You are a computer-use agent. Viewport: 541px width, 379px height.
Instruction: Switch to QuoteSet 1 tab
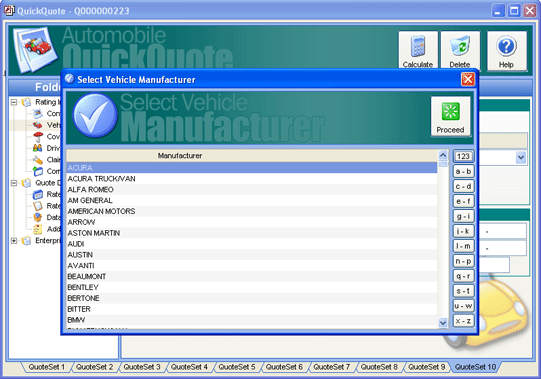click(47, 367)
